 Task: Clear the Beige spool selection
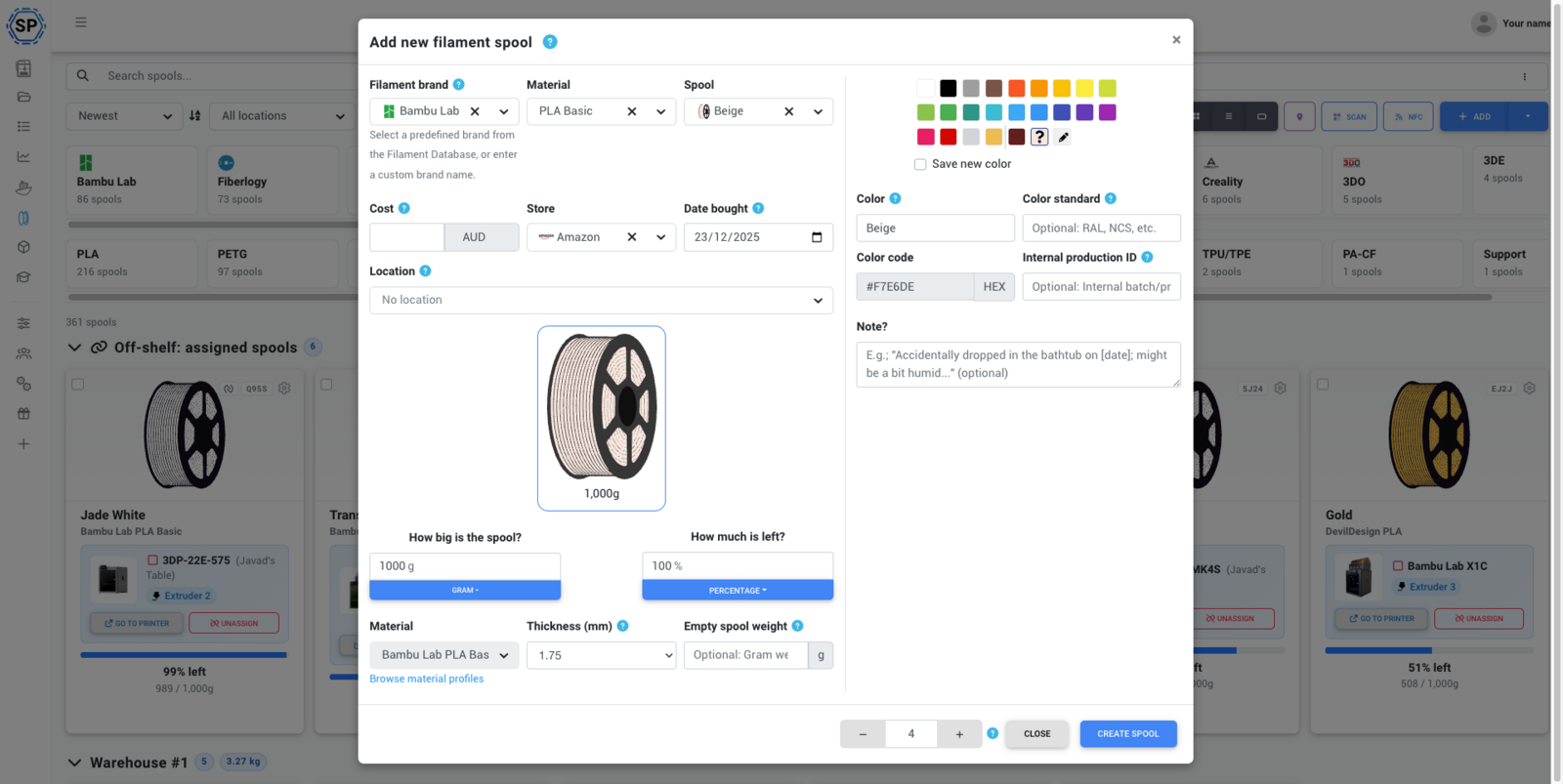(789, 111)
